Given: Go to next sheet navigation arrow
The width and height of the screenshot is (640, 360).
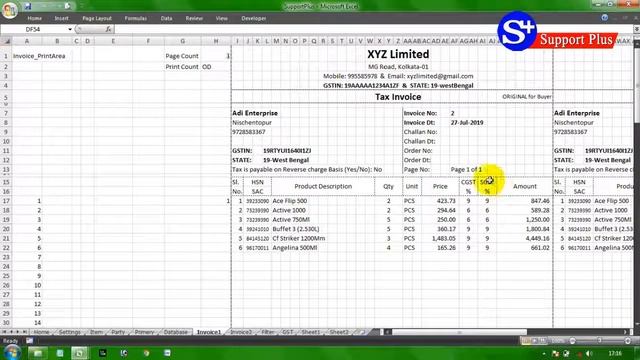Looking at the screenshot, I should tap(18, 332).
